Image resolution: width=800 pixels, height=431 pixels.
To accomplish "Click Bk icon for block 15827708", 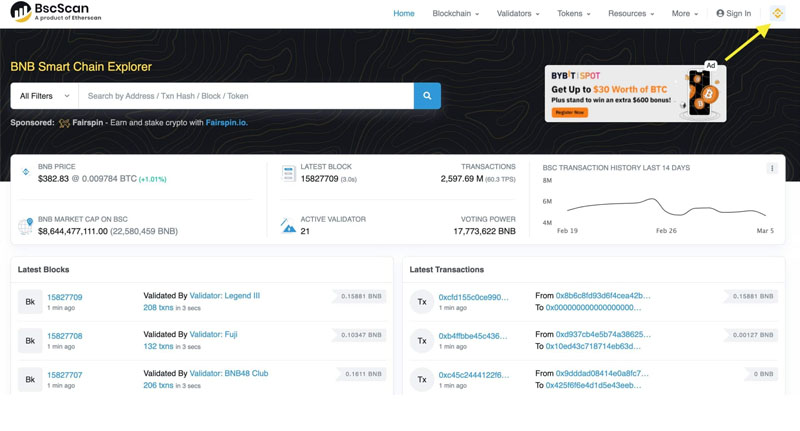I will point(30,341).
